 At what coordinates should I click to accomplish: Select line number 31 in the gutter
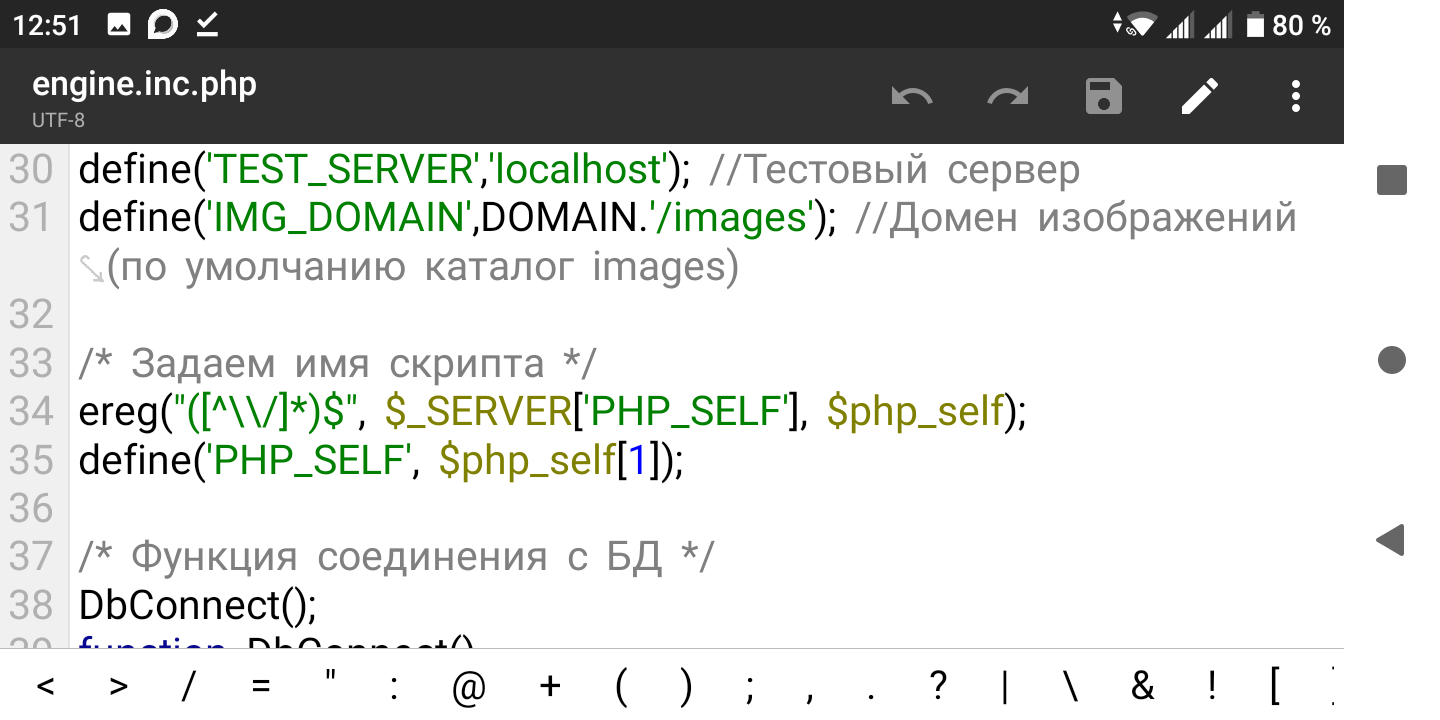coord(31,218)
